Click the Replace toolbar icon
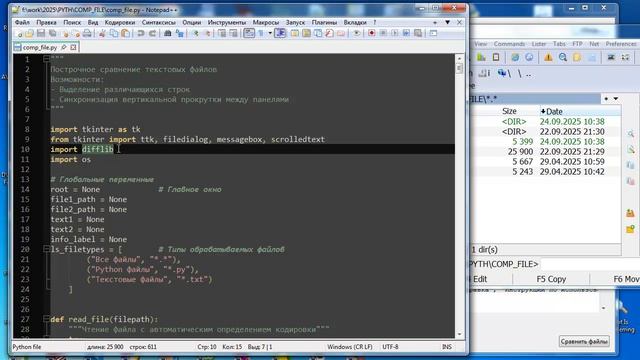Image resolution: width=640 pixels, height=360 pixels. (179, 33)
